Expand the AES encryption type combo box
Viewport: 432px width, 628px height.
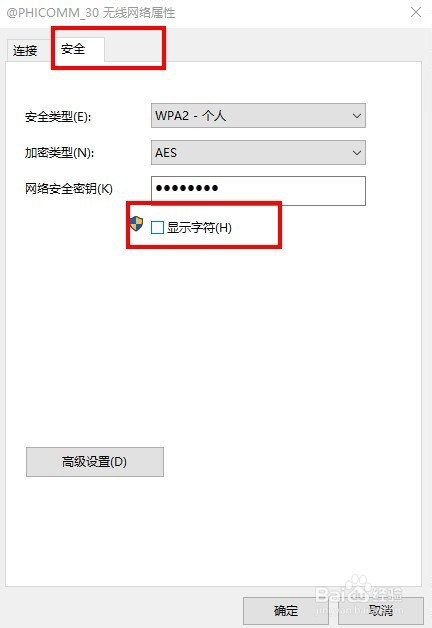258,152
